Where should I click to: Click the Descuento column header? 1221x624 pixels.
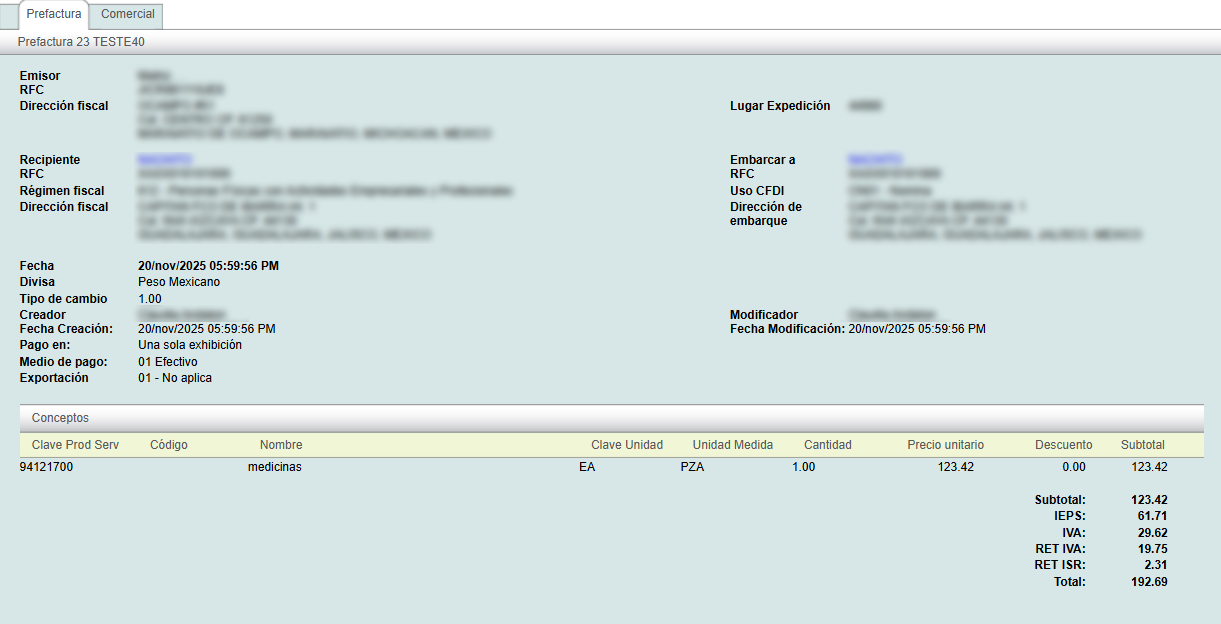tap(1064, 445)
